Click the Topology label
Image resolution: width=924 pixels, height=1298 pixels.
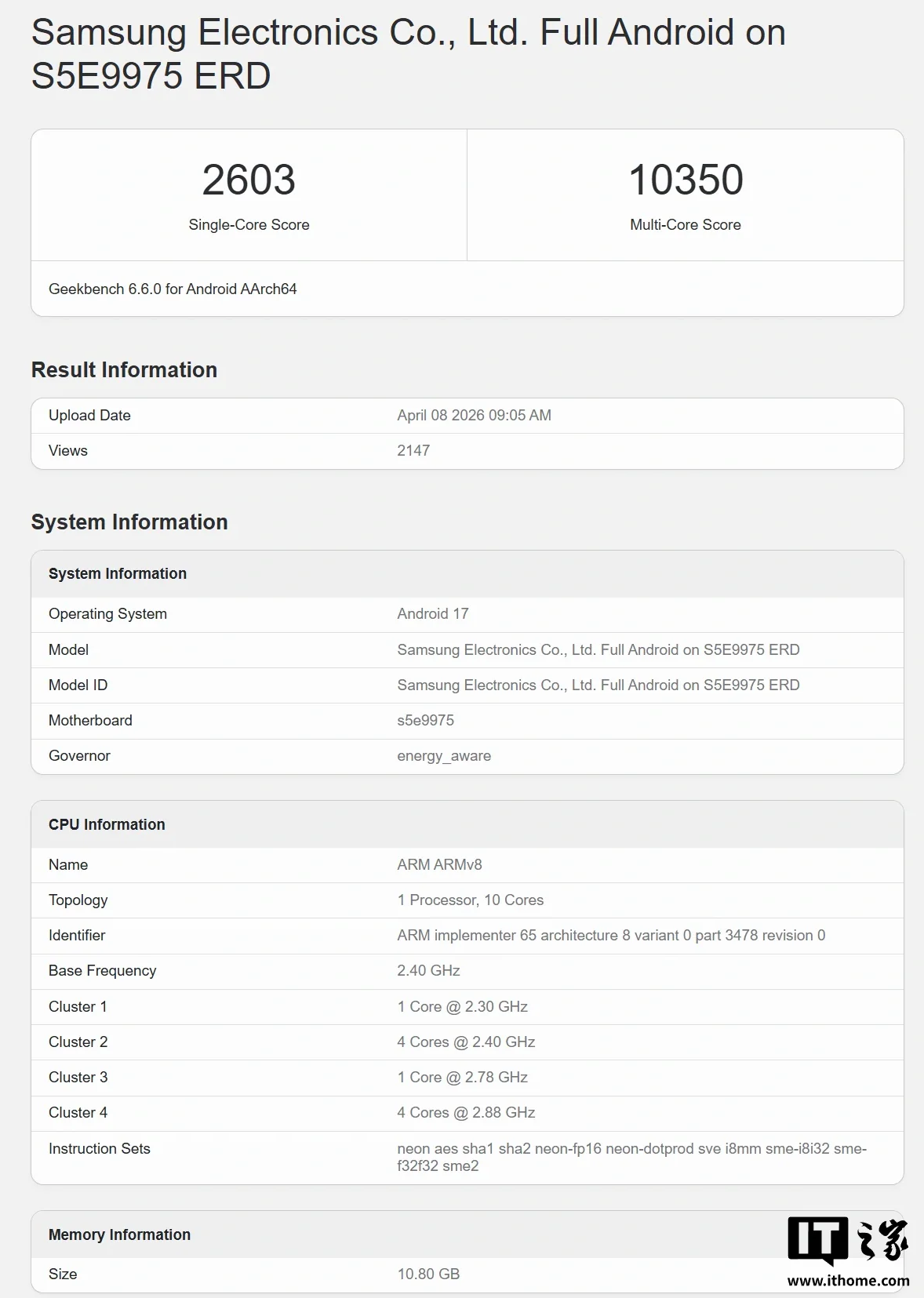tap(78, 900)
